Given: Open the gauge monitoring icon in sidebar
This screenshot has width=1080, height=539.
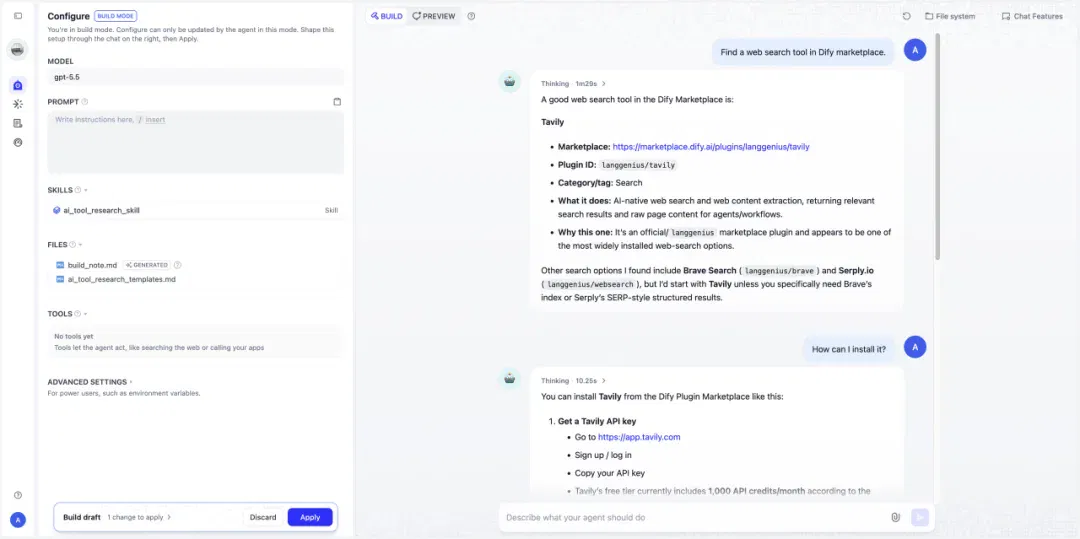Looking at the screenshot, I should click(x=18, y=142).
